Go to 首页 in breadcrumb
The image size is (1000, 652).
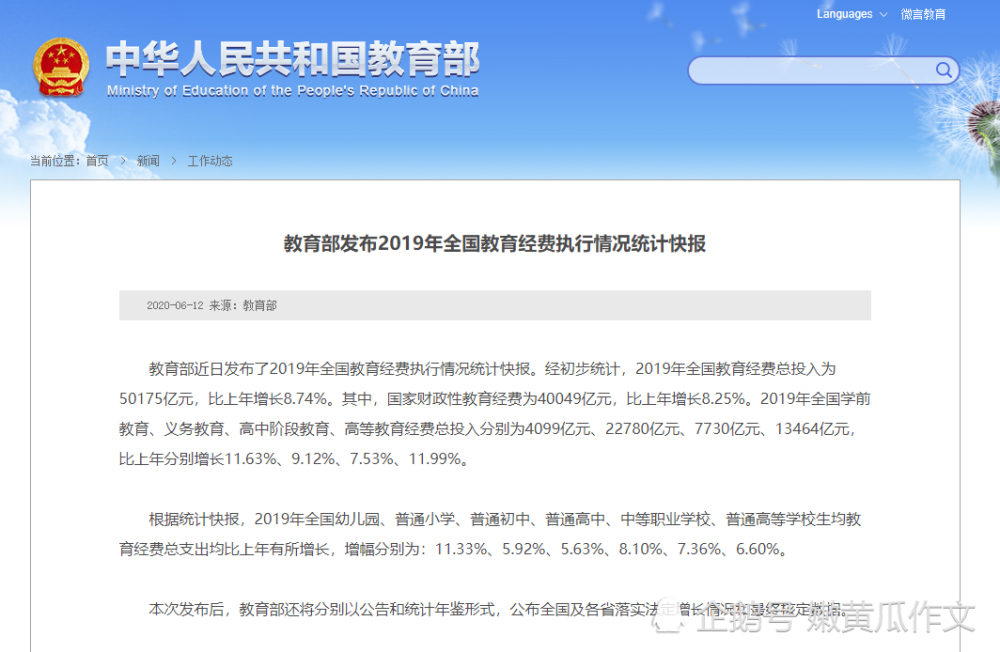click(x=97, y=161)
